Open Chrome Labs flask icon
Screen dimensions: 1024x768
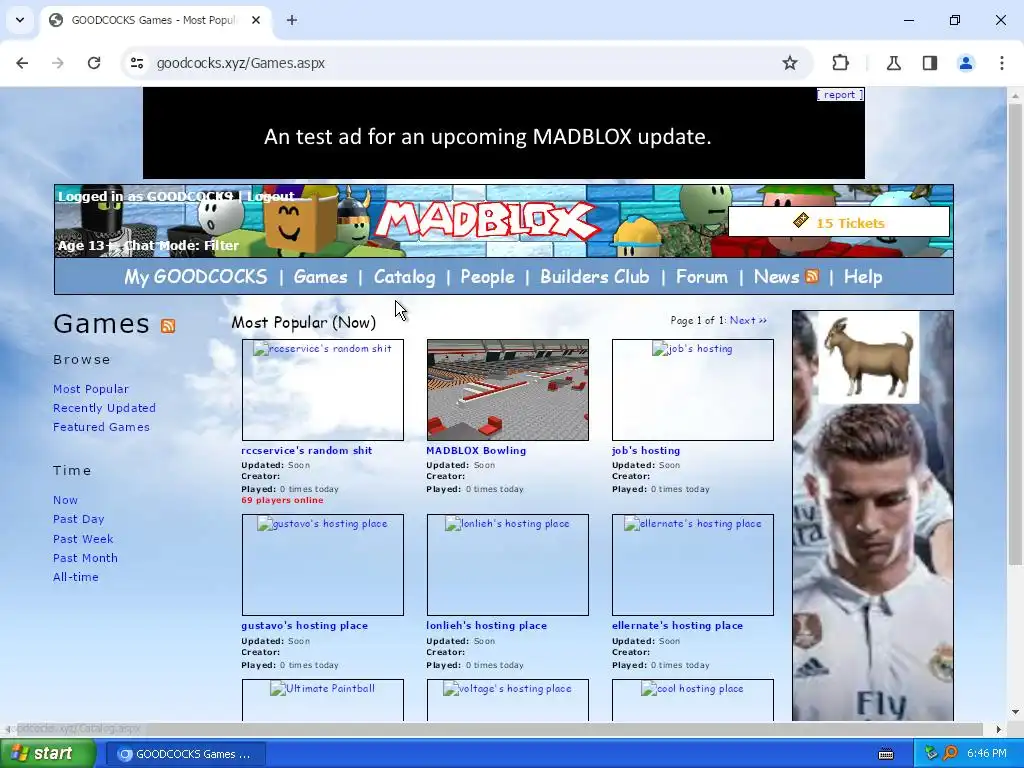893,63
